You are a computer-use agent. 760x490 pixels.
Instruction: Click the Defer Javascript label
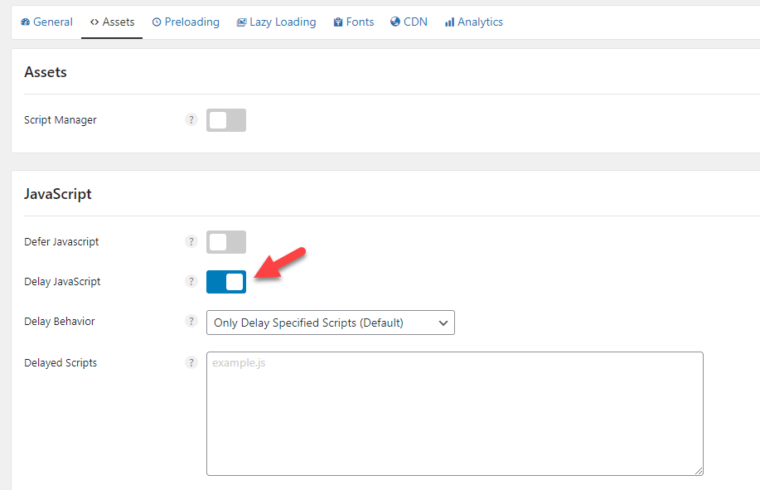pyautogui.click(x=62, y=241)
